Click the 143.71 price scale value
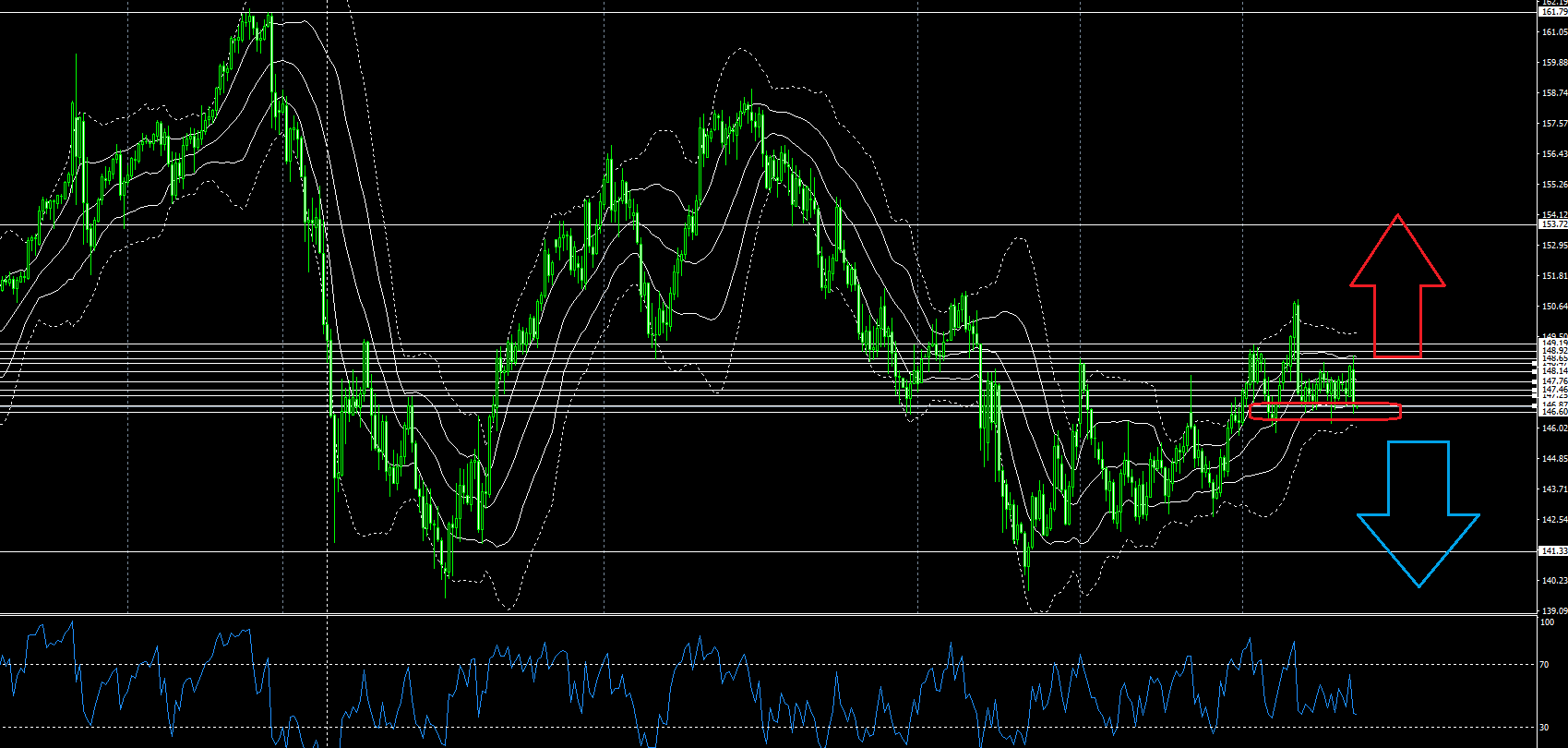The image size is (1568, 748). pos(1554,489)
